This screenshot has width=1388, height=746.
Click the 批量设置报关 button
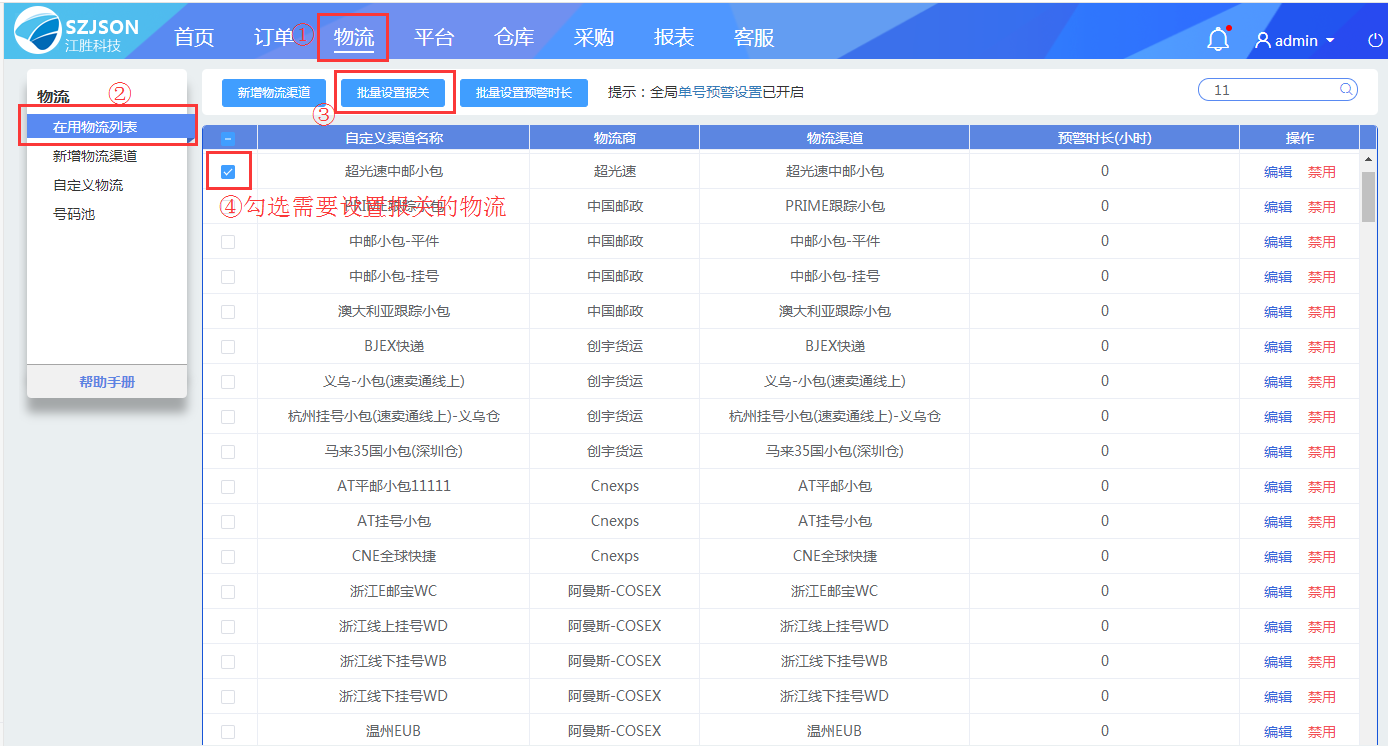click(393, 92)
